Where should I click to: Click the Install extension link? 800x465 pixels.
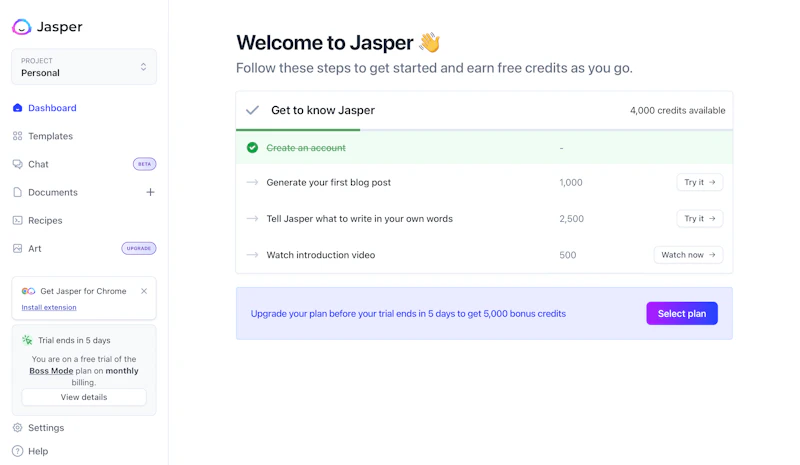(x=49, y=307)
